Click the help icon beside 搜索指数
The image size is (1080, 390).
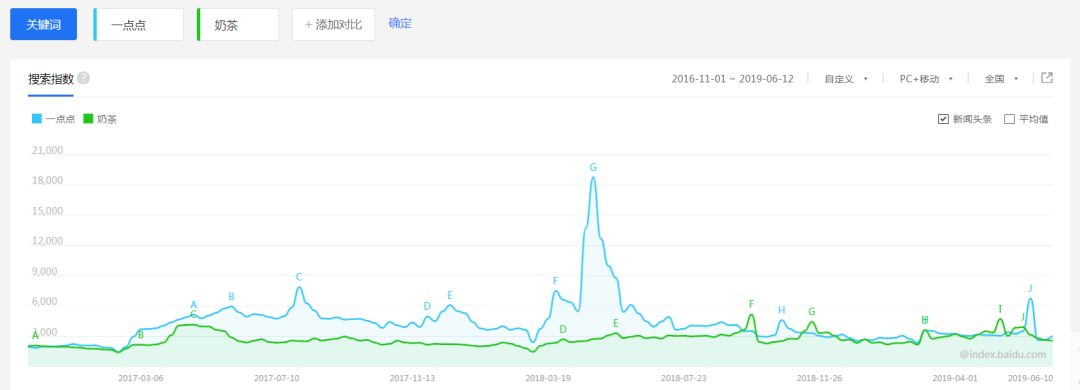pos(83,78)
